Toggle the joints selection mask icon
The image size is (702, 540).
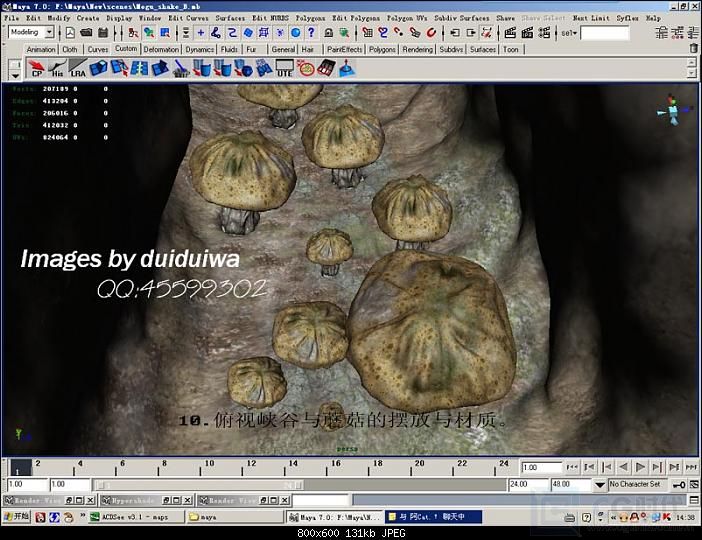[x=216, y=33]
